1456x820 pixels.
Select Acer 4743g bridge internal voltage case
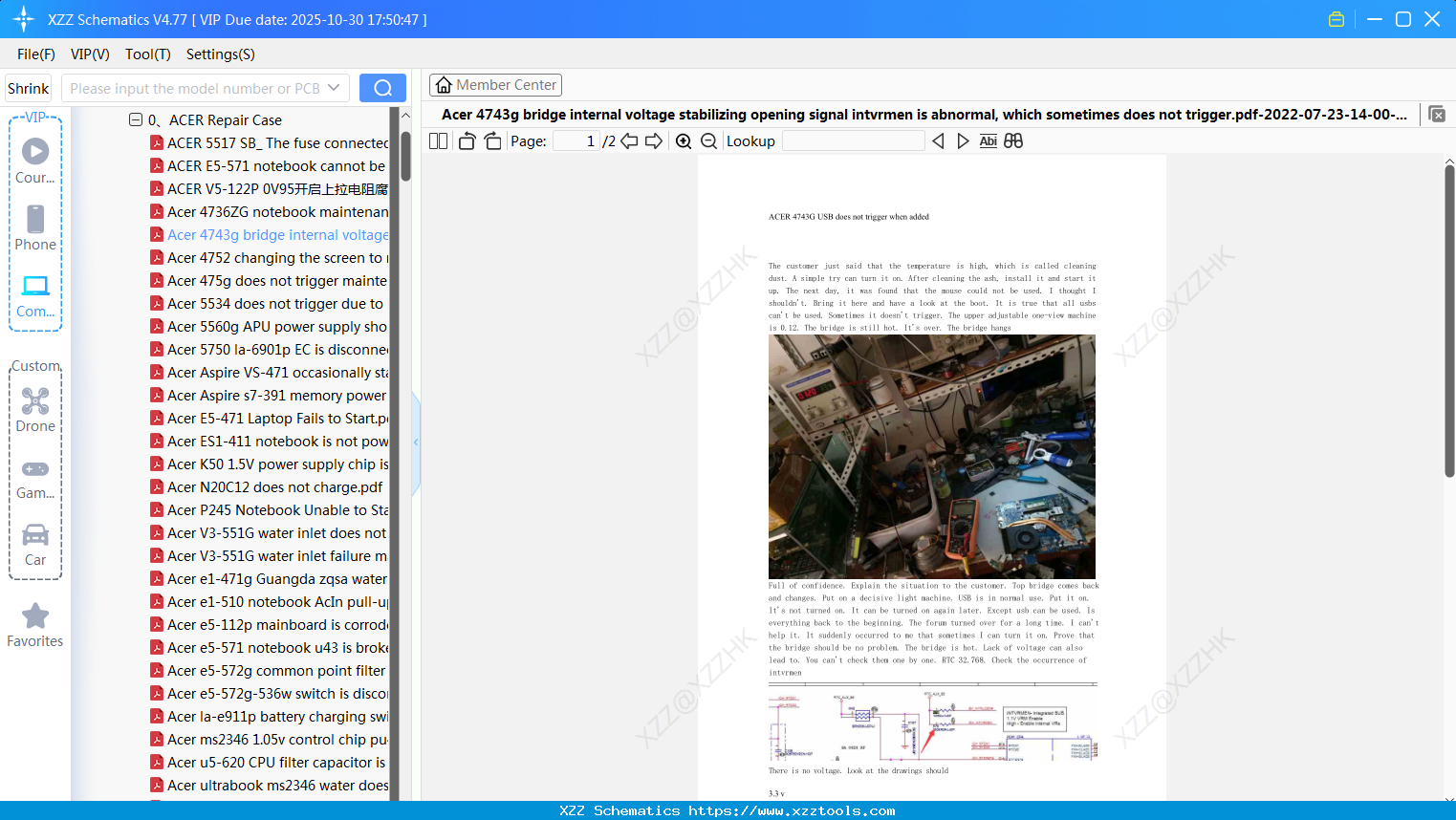(270, 235)
